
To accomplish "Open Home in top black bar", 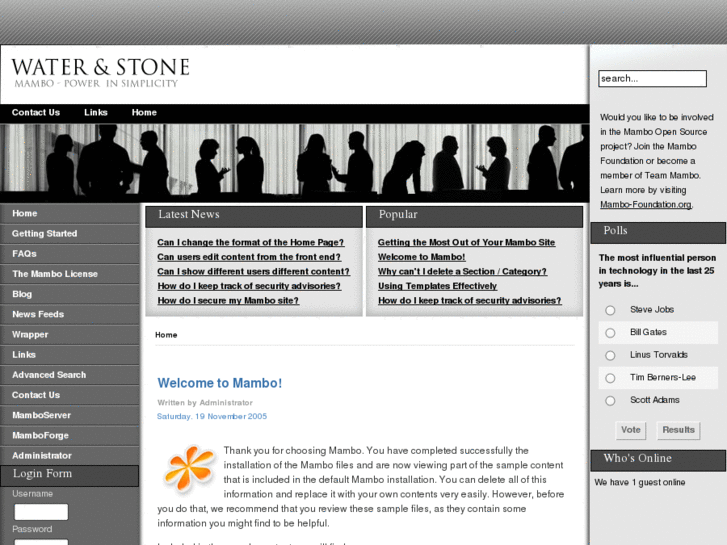I will (x=144, y=112).
